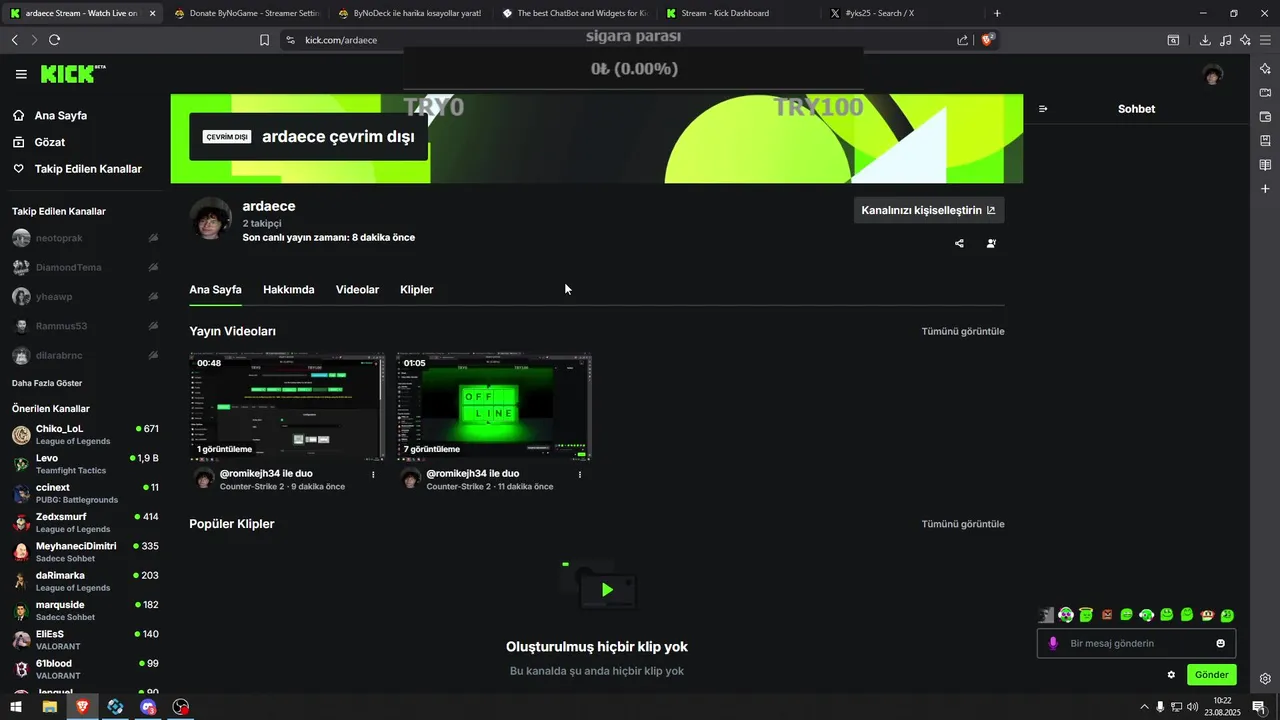This screenshot has height=720, width=1280.
Task: Open MeyhaneciDimitri channel
Action: click(85, 552)
